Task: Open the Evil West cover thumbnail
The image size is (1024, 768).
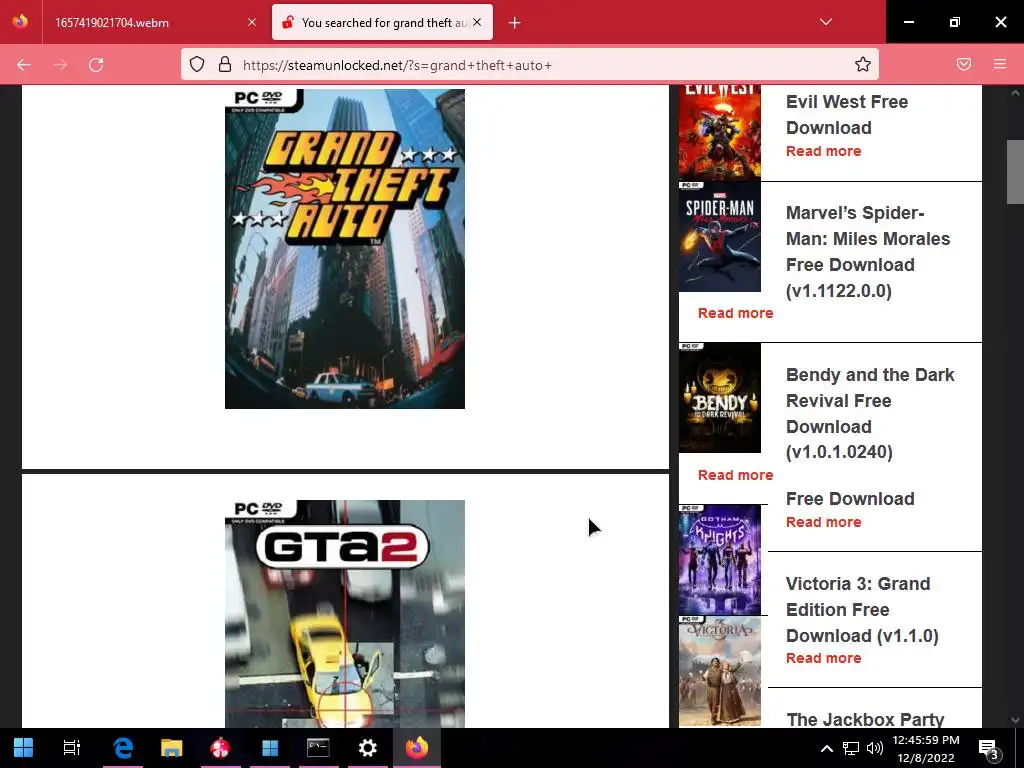Action: click(x=720, y=132)
